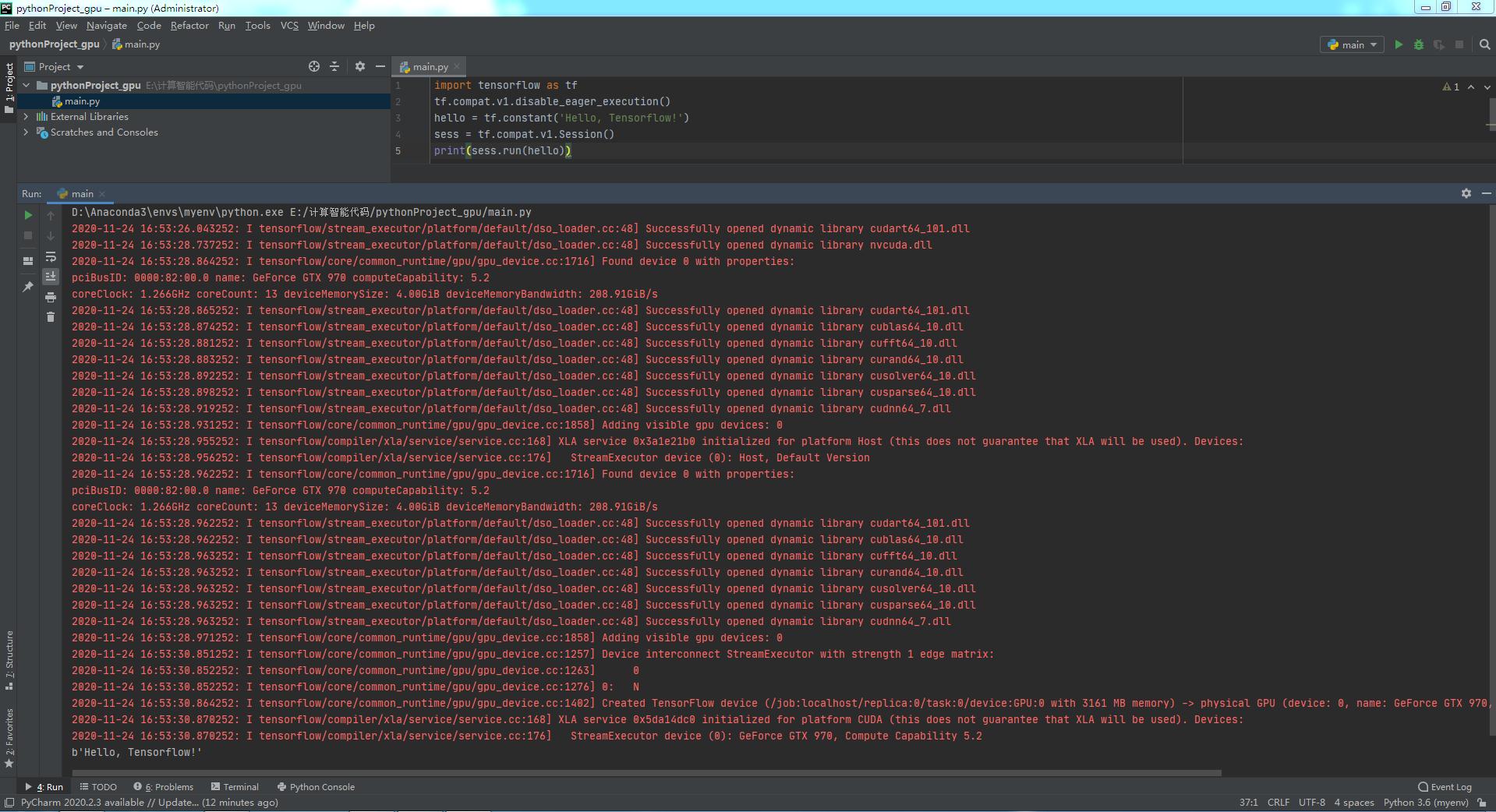The width and height of the screenshot is (1496, 812).
Task: Click the 37:1 cursor position indicator
Action: pos(1248,803)
